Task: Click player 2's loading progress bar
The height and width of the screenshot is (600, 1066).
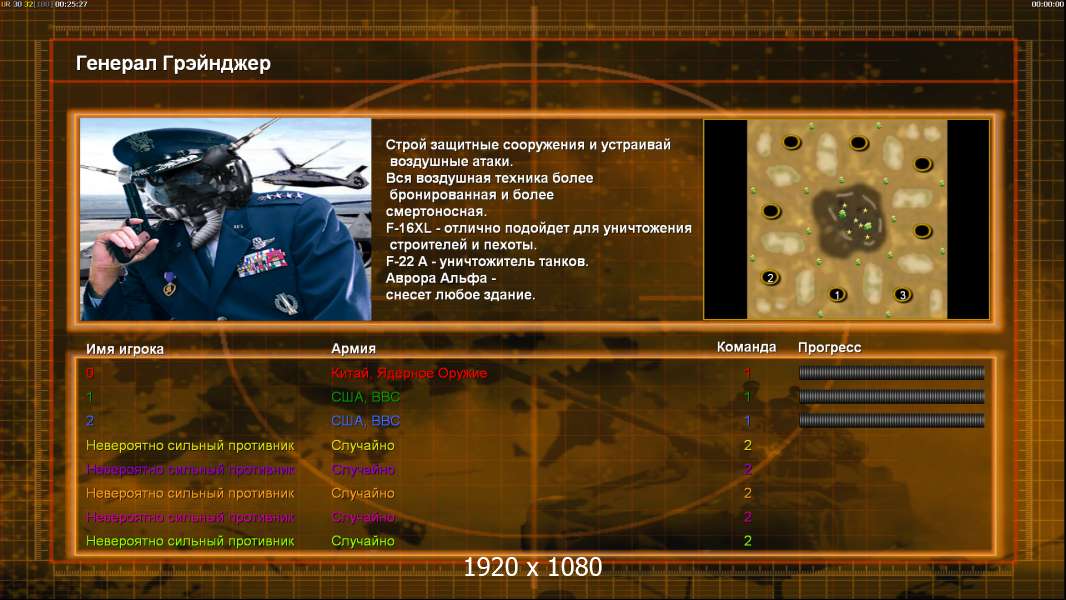Action: tap(891, 421)
